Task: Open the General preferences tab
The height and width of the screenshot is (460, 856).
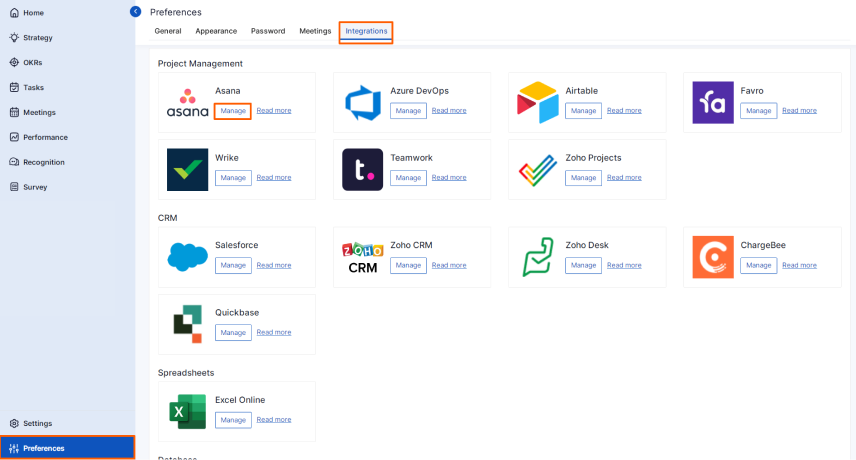Action: click(168, 31)
